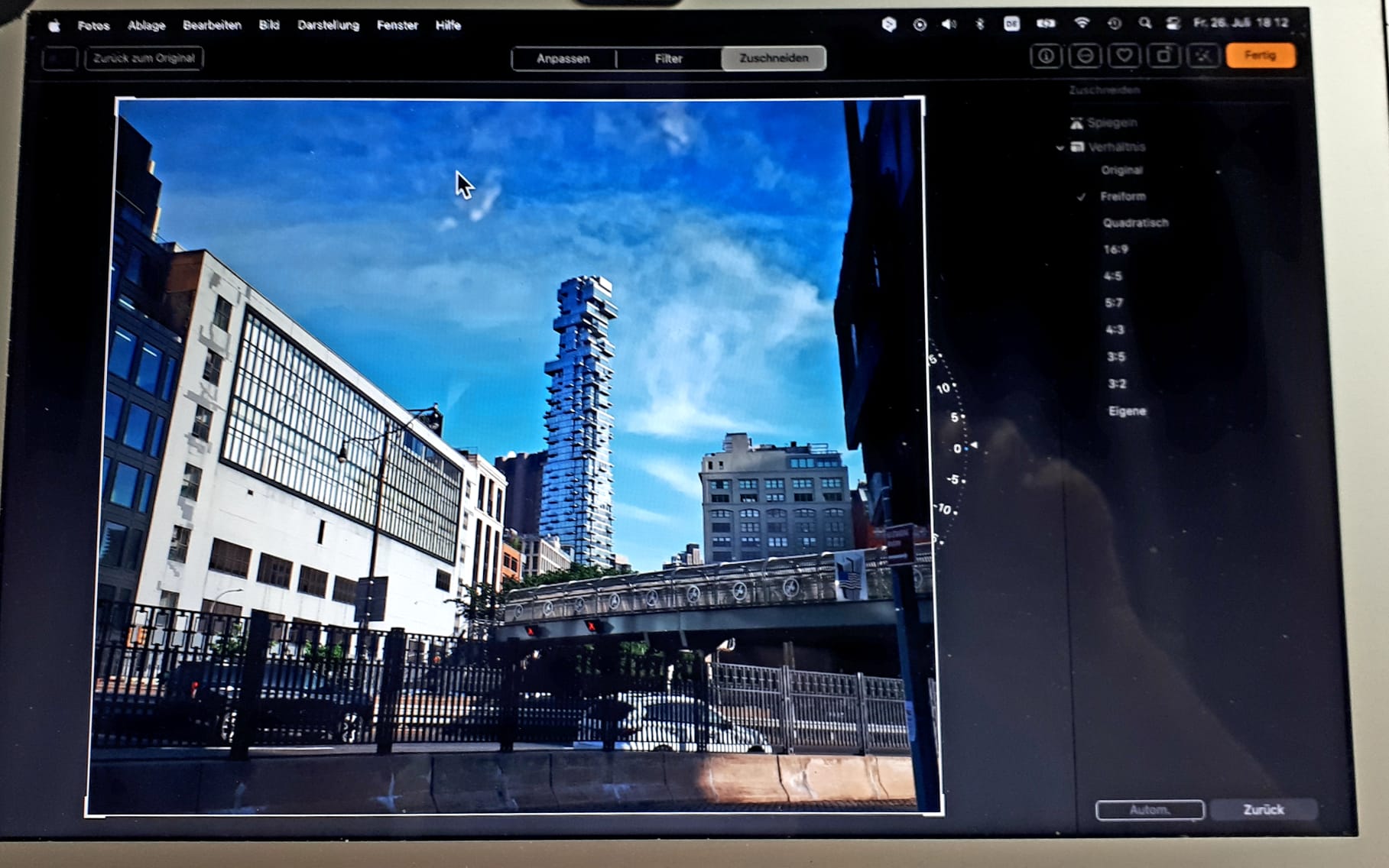Open Spotlight search in menu bar
Screen dimensions: 1389x868
1144,24
